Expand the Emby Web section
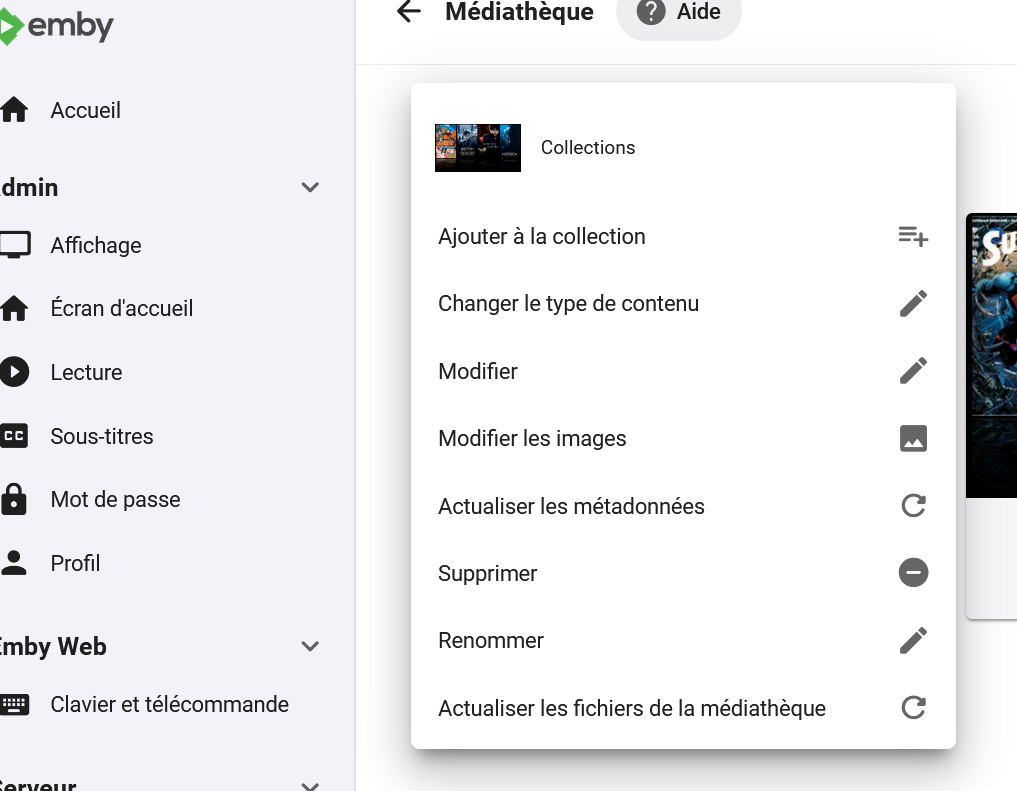Viewport: 1017px width, 791px height. coord(310,646)
